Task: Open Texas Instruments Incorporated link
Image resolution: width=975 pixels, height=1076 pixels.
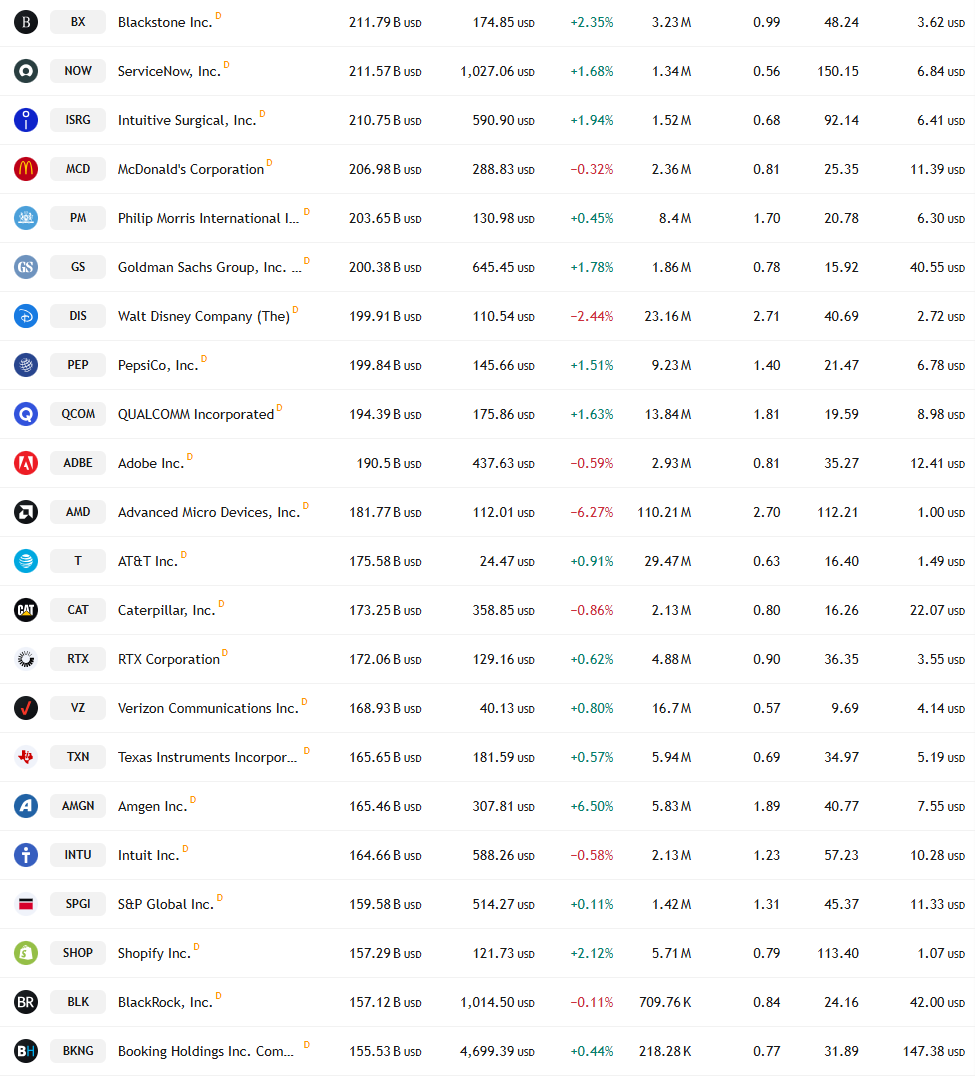Action: tap(207, 758)
